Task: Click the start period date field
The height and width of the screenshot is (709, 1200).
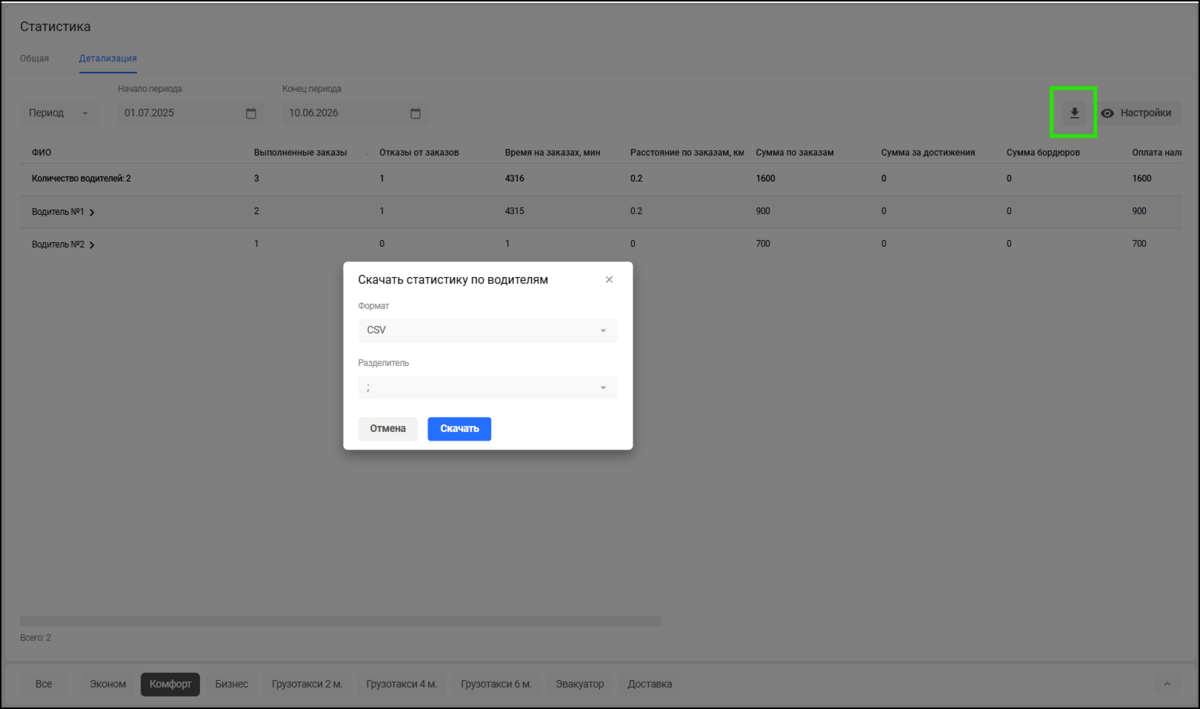Action: click(x=191, y=113)
